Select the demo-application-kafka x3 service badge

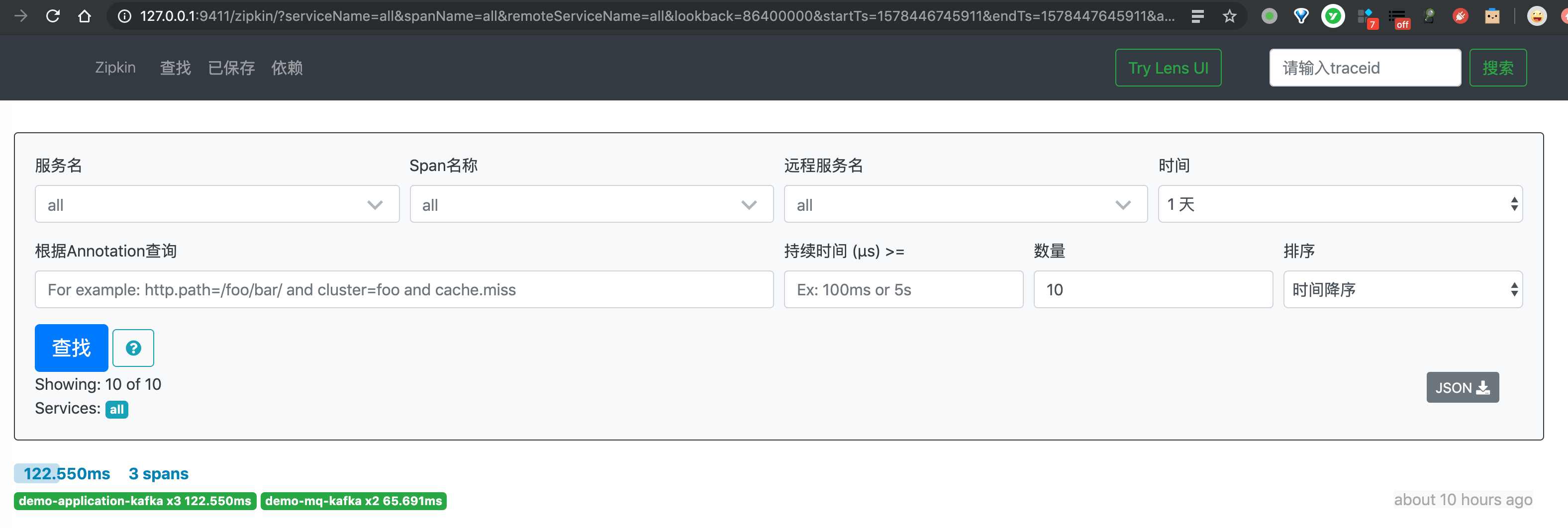(x=135, y=501)
